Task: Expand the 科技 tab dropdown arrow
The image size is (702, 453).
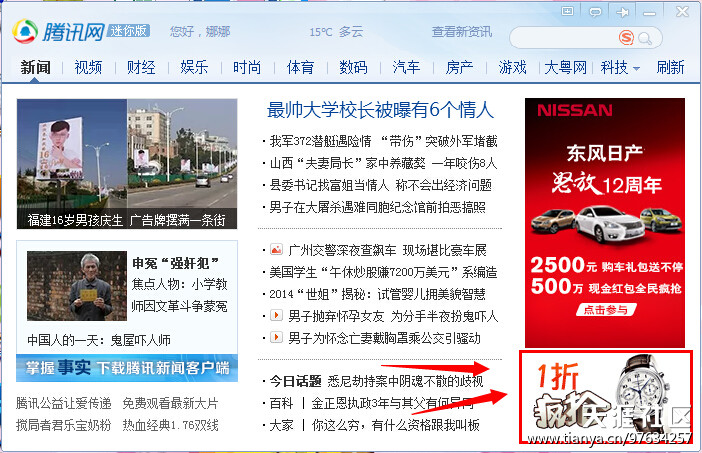Action: 636,68
